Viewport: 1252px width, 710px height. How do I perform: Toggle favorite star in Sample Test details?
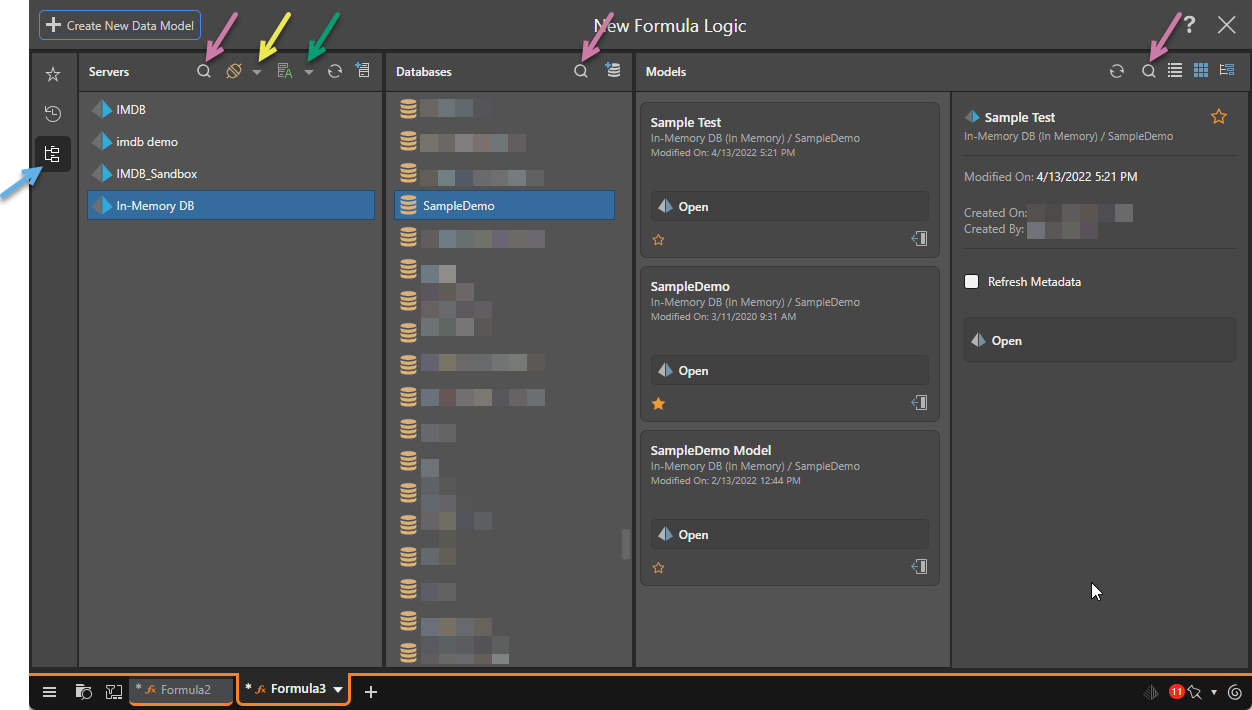click(x=1218, y=117)
